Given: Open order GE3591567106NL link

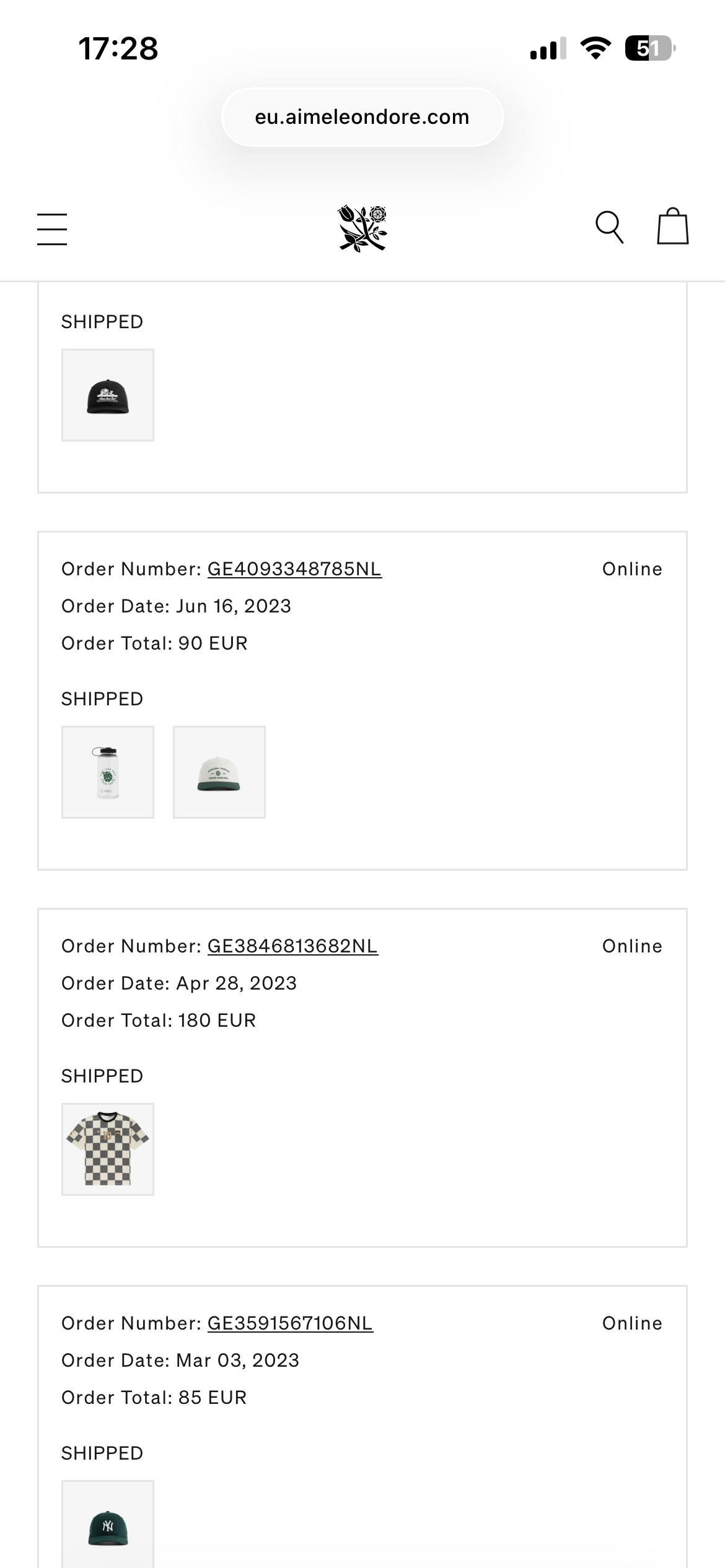Looking at the screenshot, I should 290,1323.
